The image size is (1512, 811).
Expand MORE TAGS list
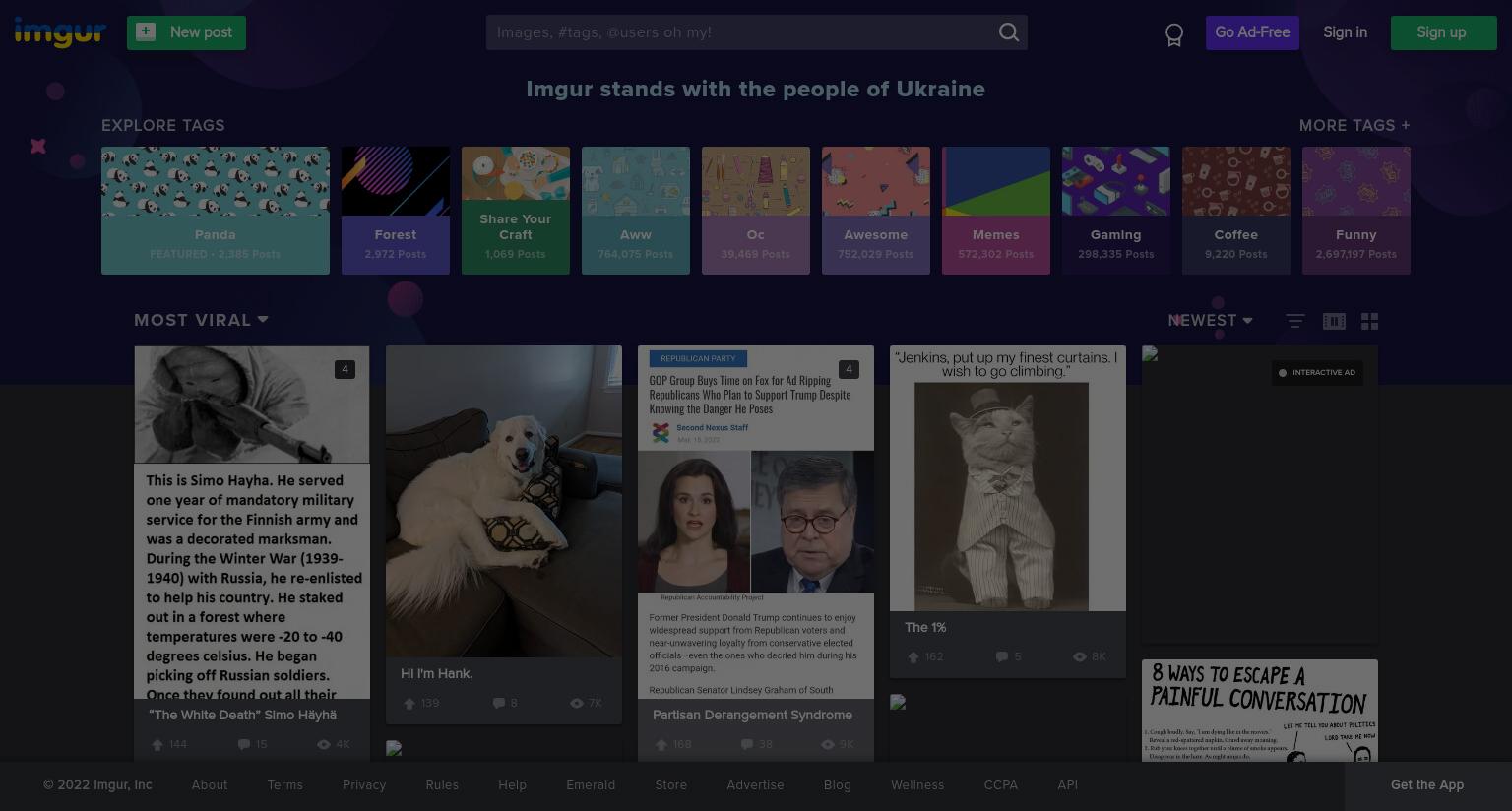tap(1354, 125)
